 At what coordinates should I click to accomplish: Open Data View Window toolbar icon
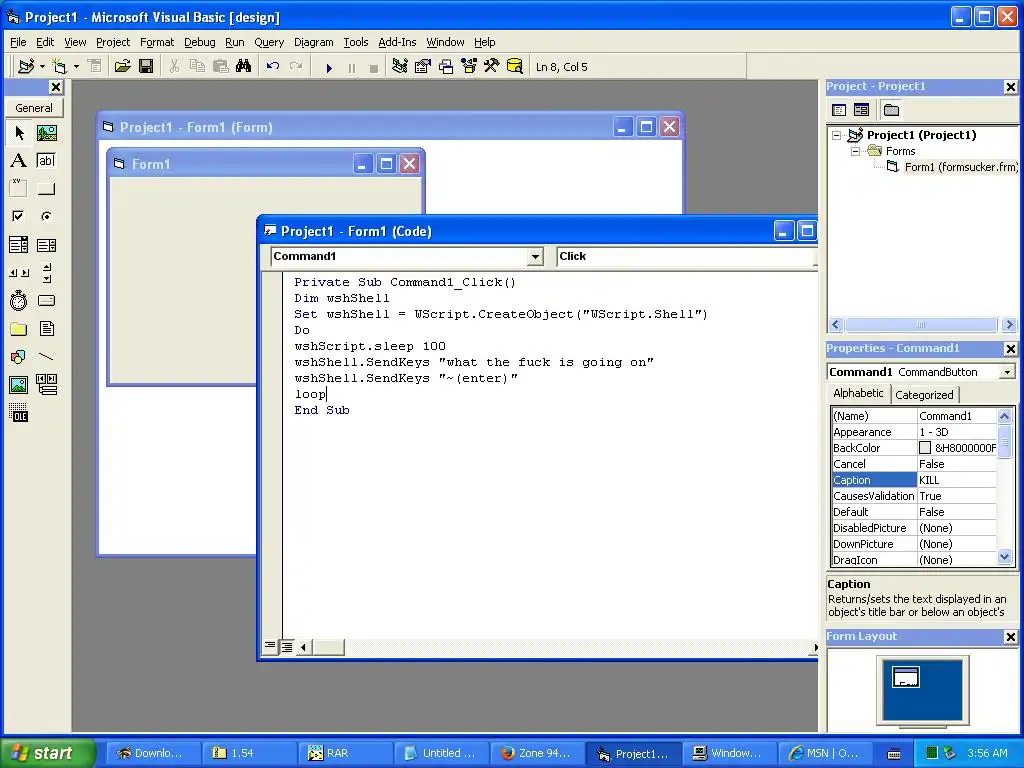pos(515,66)
